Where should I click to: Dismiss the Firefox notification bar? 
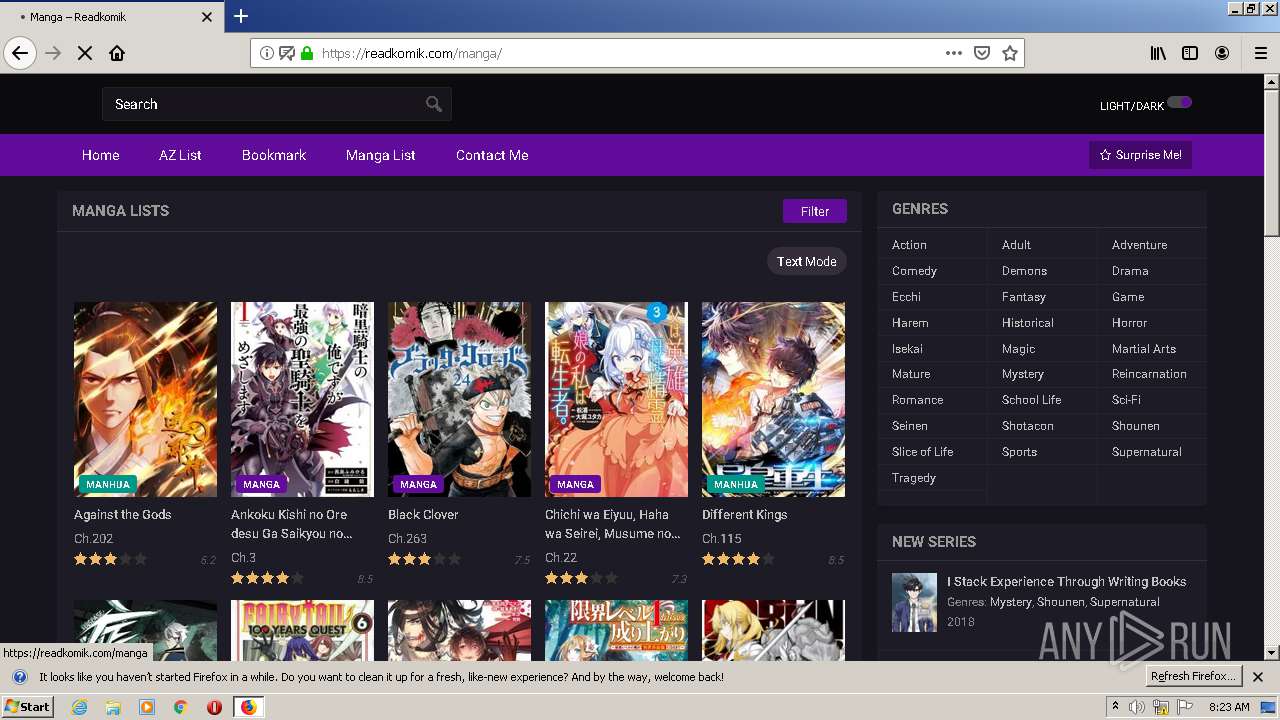[x=1258, y=677]
